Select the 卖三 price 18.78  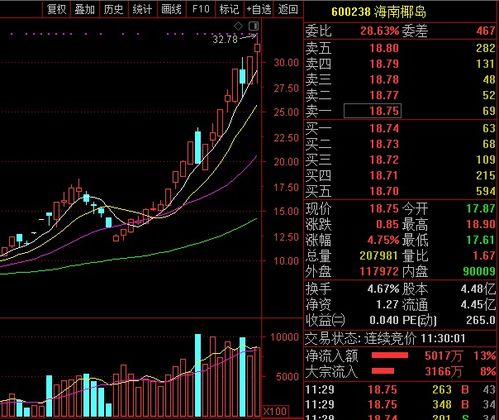tap(384, 80)
